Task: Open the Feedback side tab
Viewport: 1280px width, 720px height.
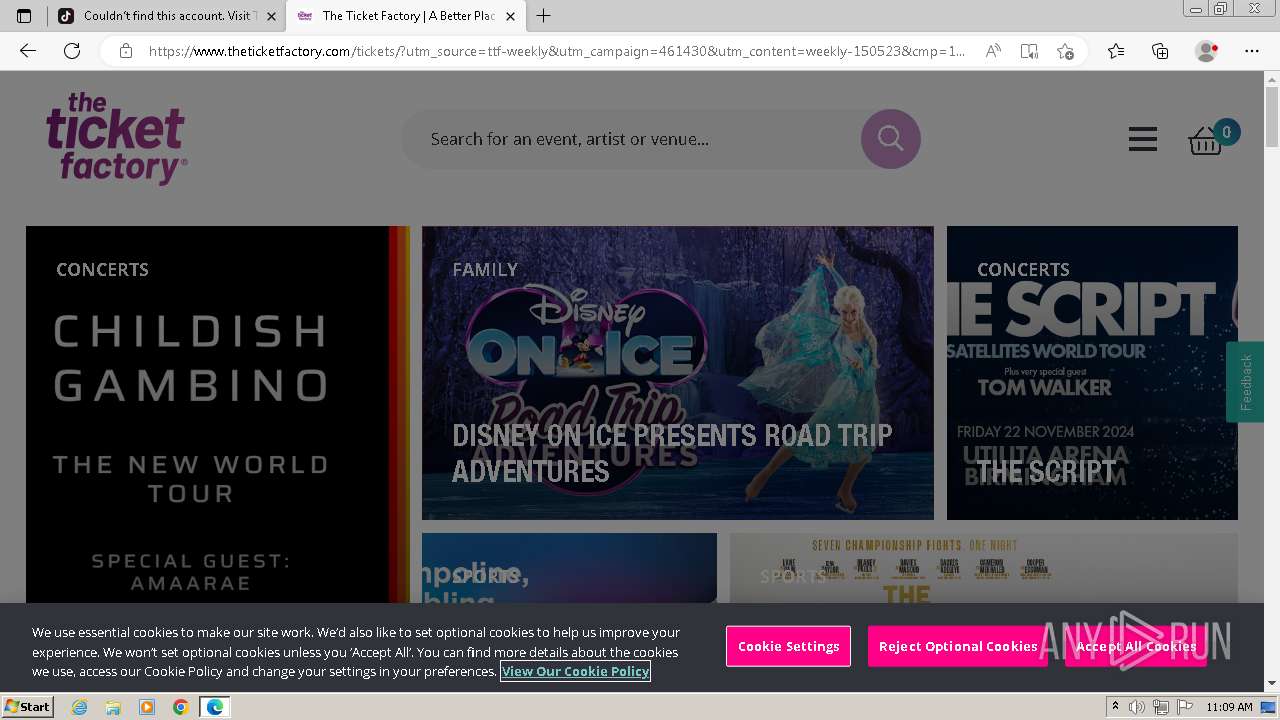Action: pyautogui.click(x=1246, y=382)
